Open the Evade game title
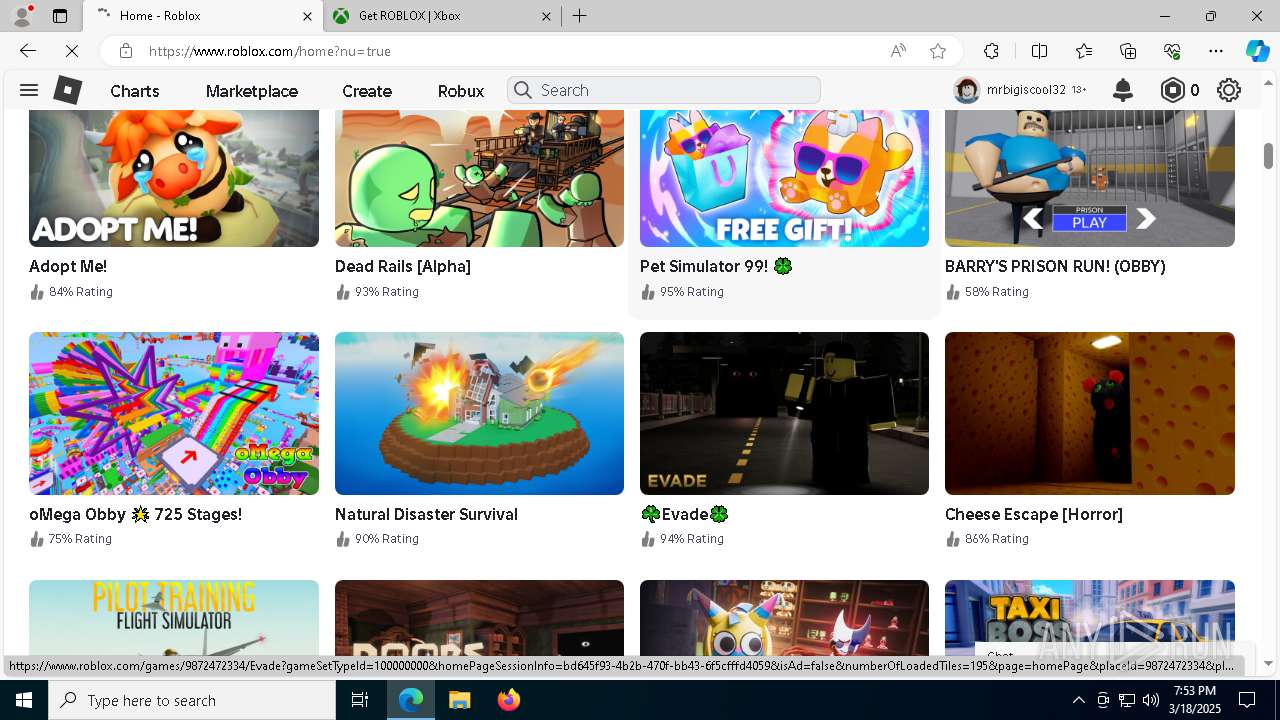 click(x=684, y=514)
